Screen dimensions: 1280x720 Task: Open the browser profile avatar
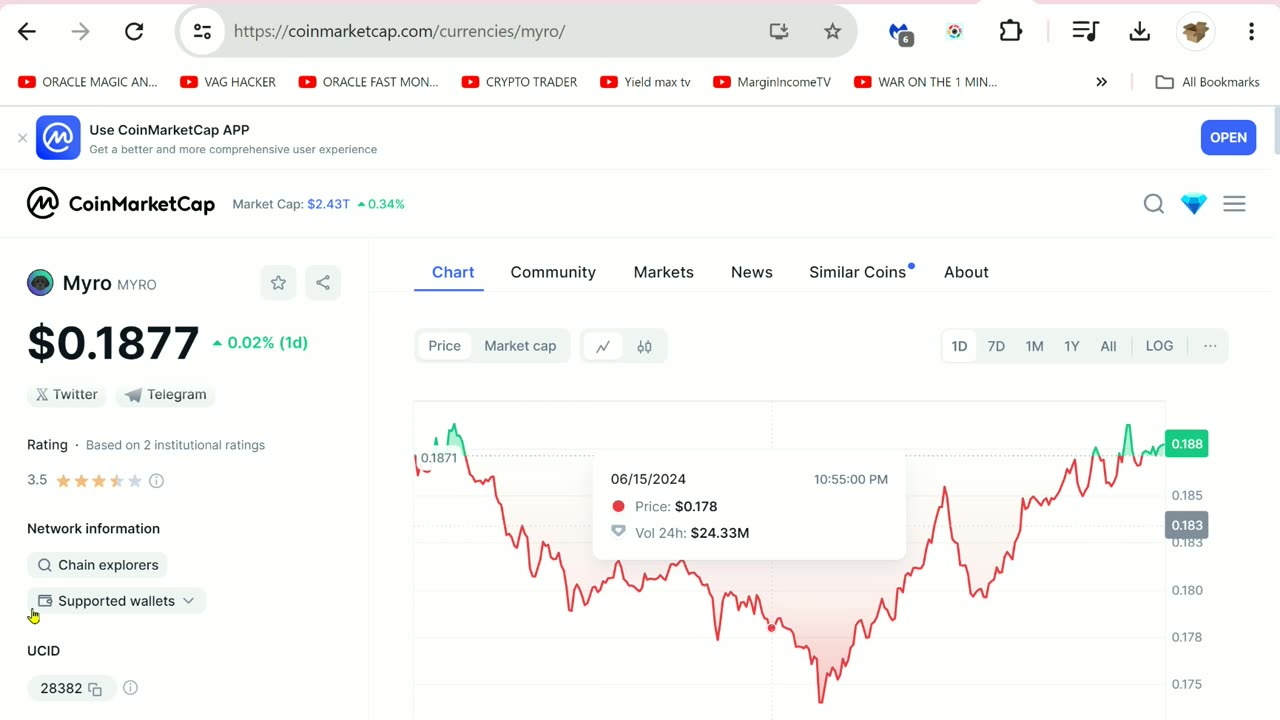click(1195, 31)
